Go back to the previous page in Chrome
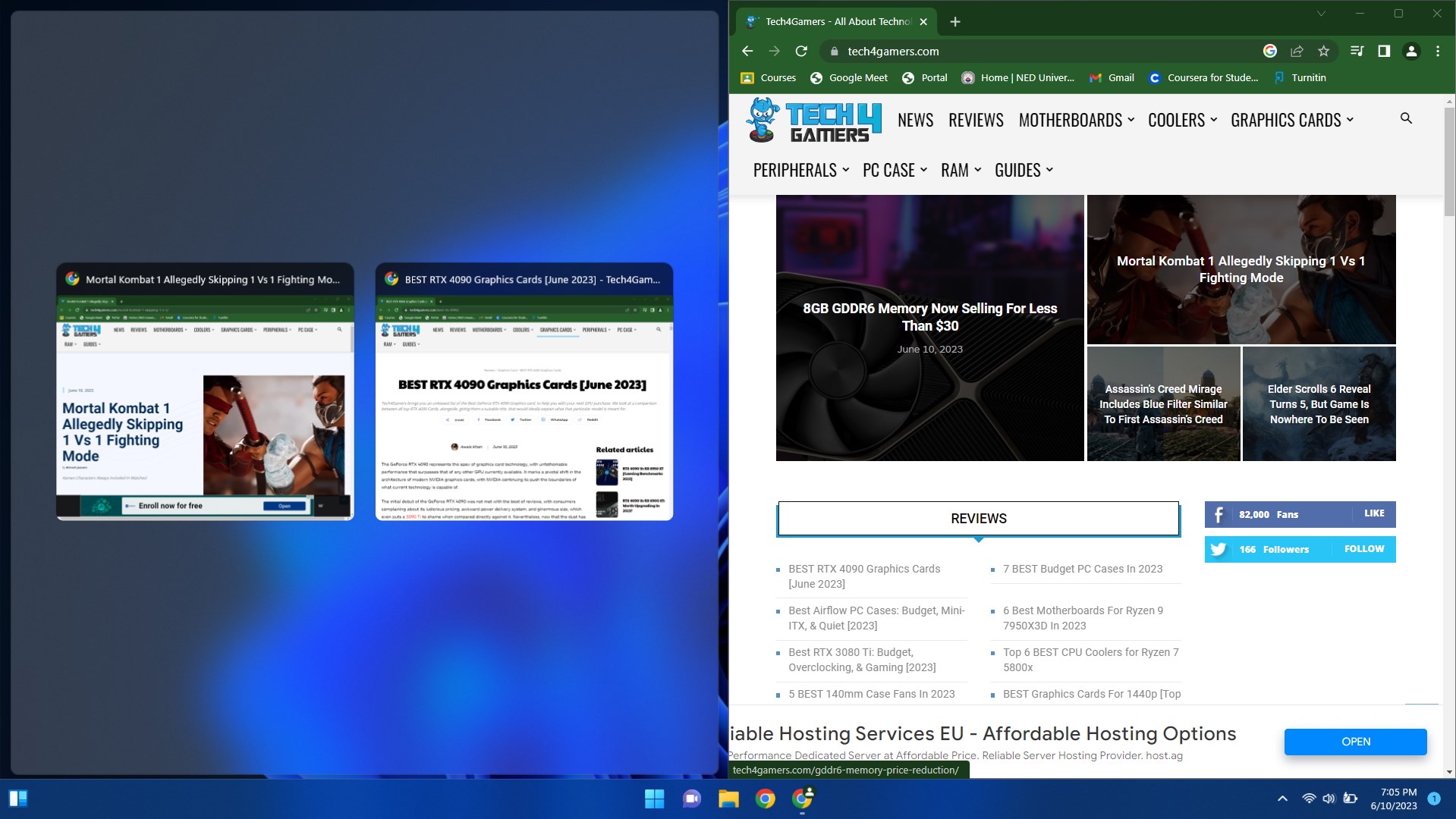 click(x=747, y=51)
